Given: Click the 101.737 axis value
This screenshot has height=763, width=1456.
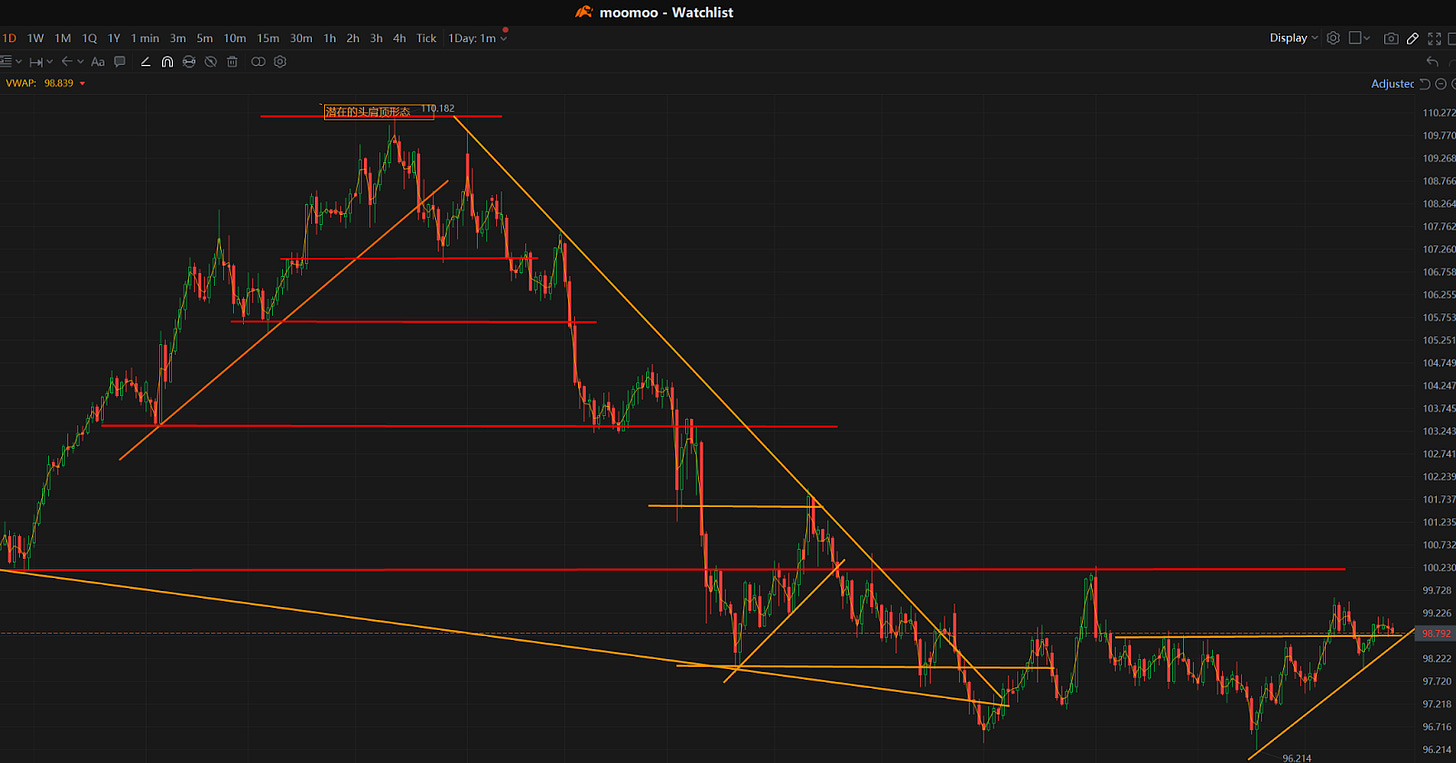Looking at the screenshot, I should [1438, 499].
